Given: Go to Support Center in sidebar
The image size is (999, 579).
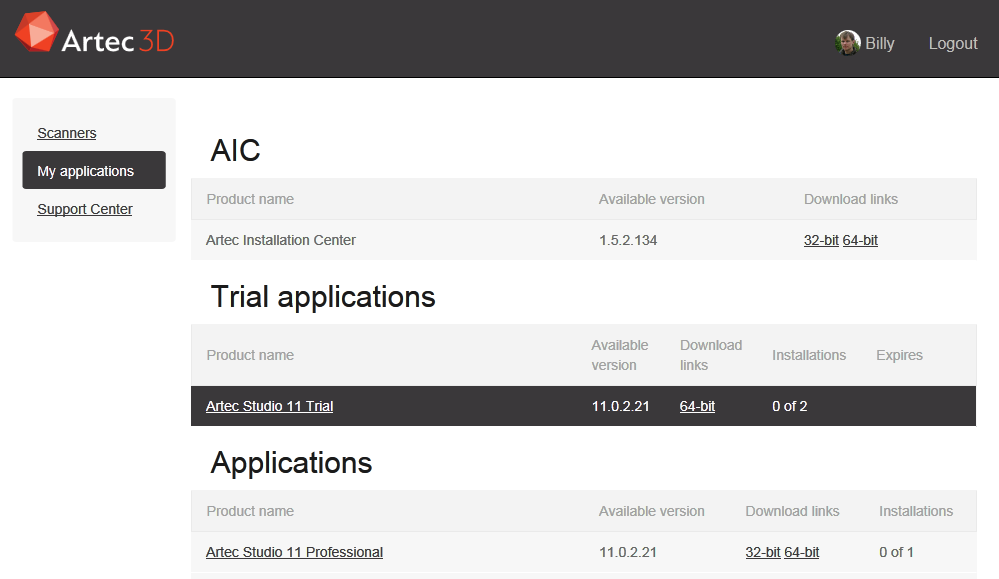Looking at the screenshot, I should click(x=85, y=209).
